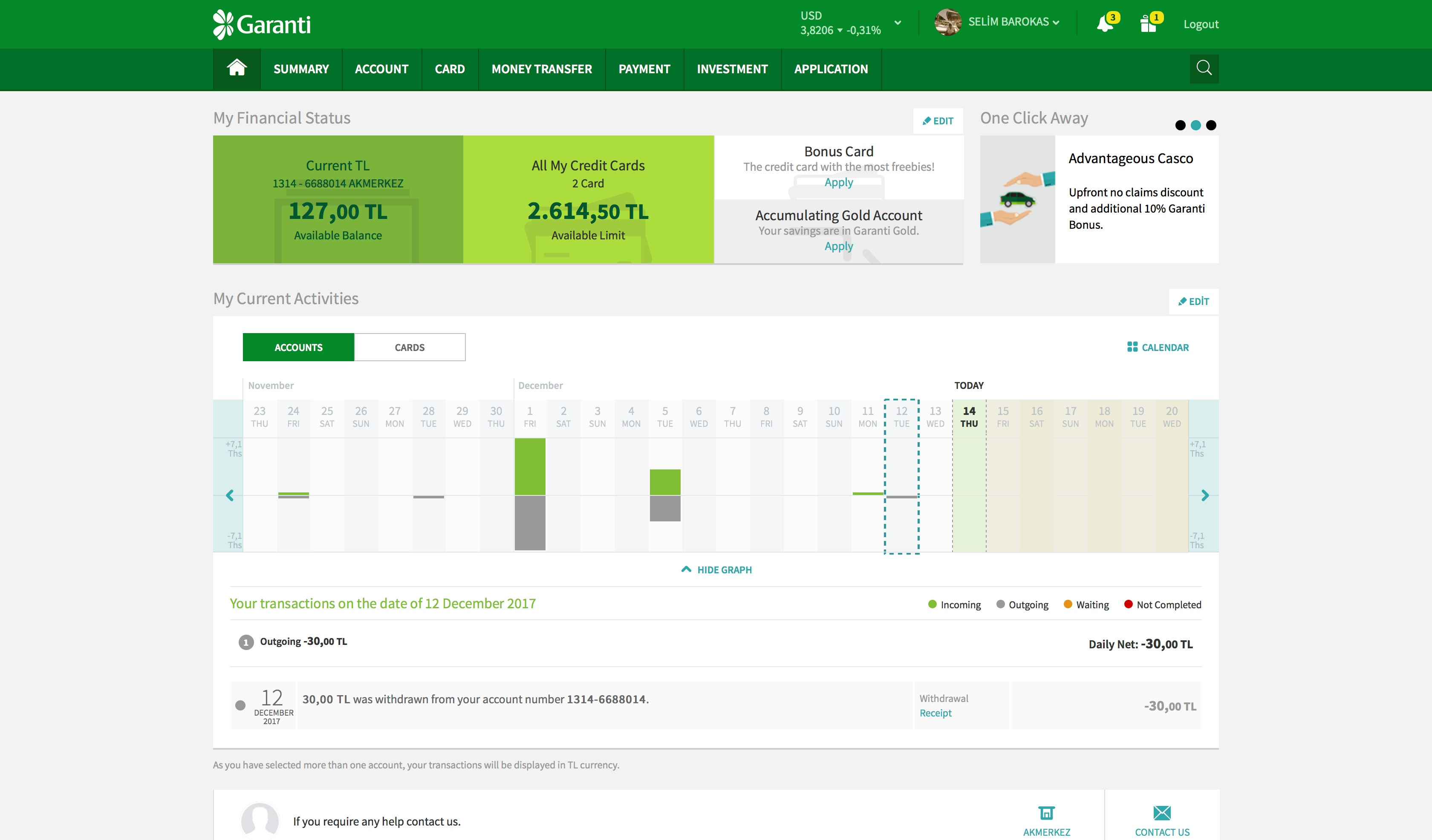Screen dimensions: 1432x840
Task: Select November 28 TUE on timeline
Action: point(428,417)
